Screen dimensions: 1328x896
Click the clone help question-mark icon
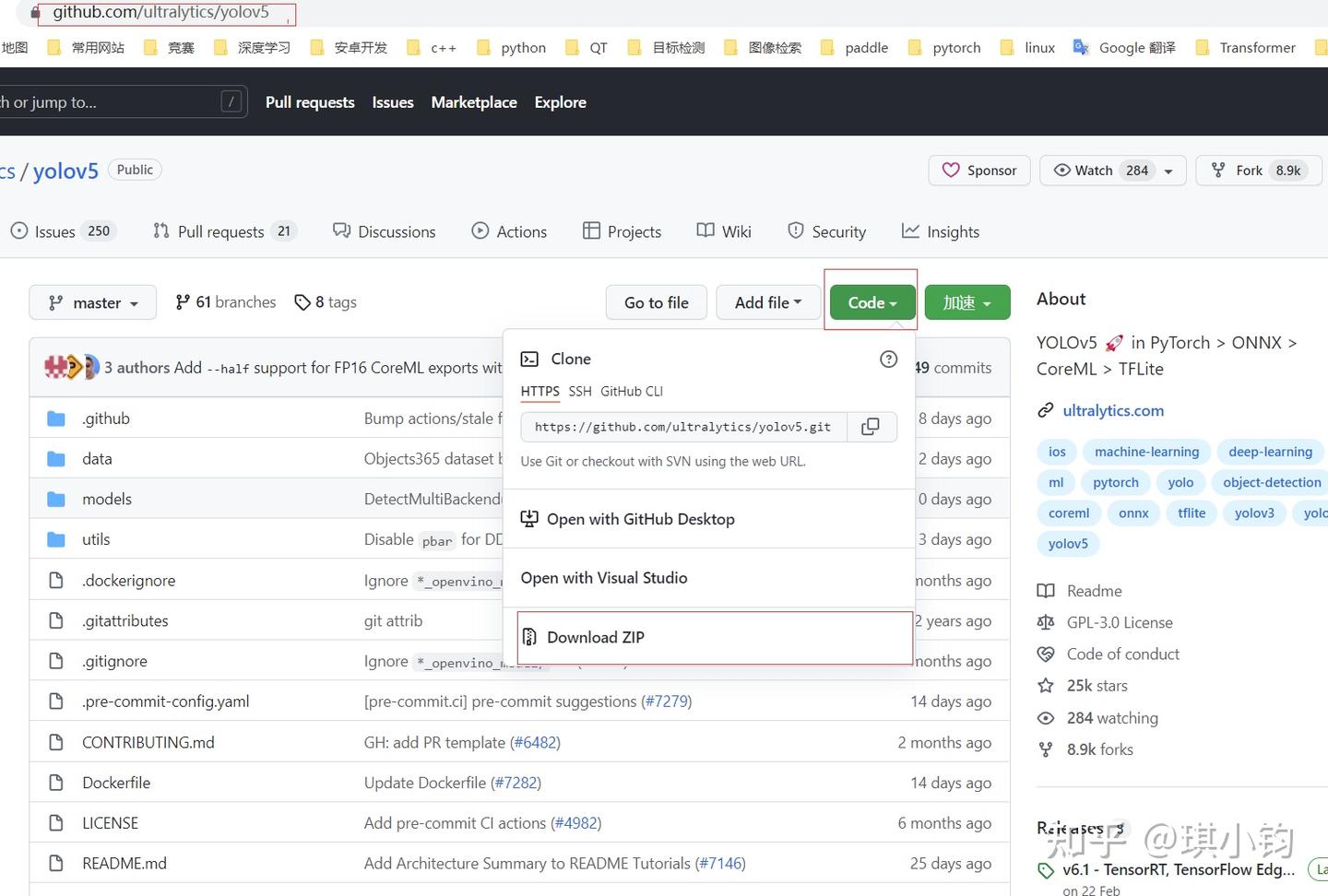pyautogui.click(x=888, y=360)
